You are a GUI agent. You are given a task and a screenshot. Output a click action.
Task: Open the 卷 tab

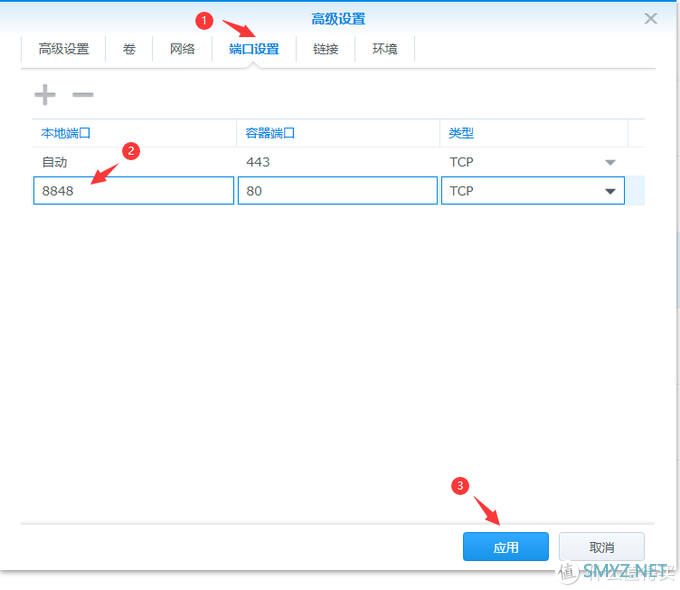tap(129, 49)
